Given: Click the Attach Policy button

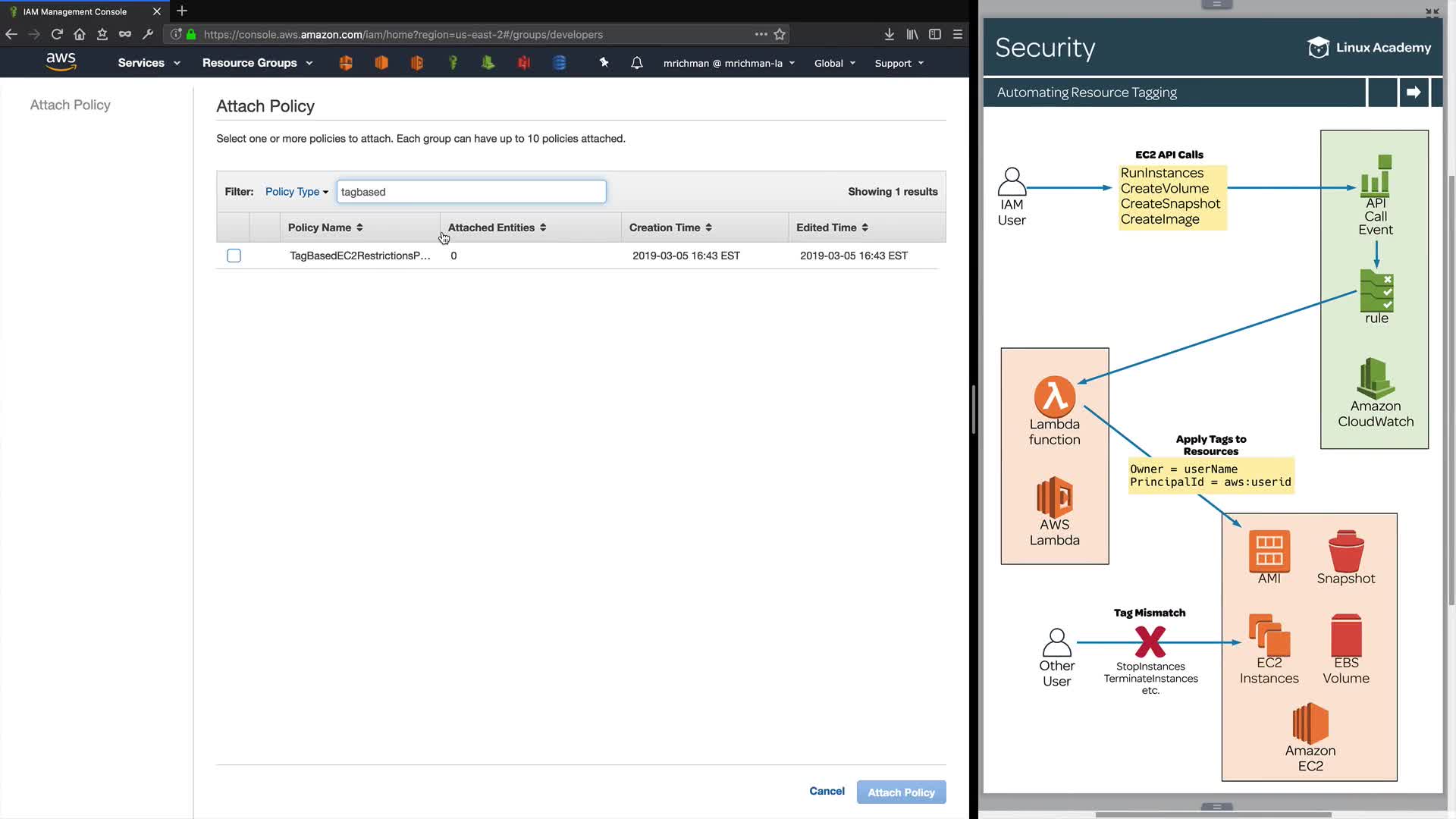Looking at the screenshot, I should [x=901, y=792].
